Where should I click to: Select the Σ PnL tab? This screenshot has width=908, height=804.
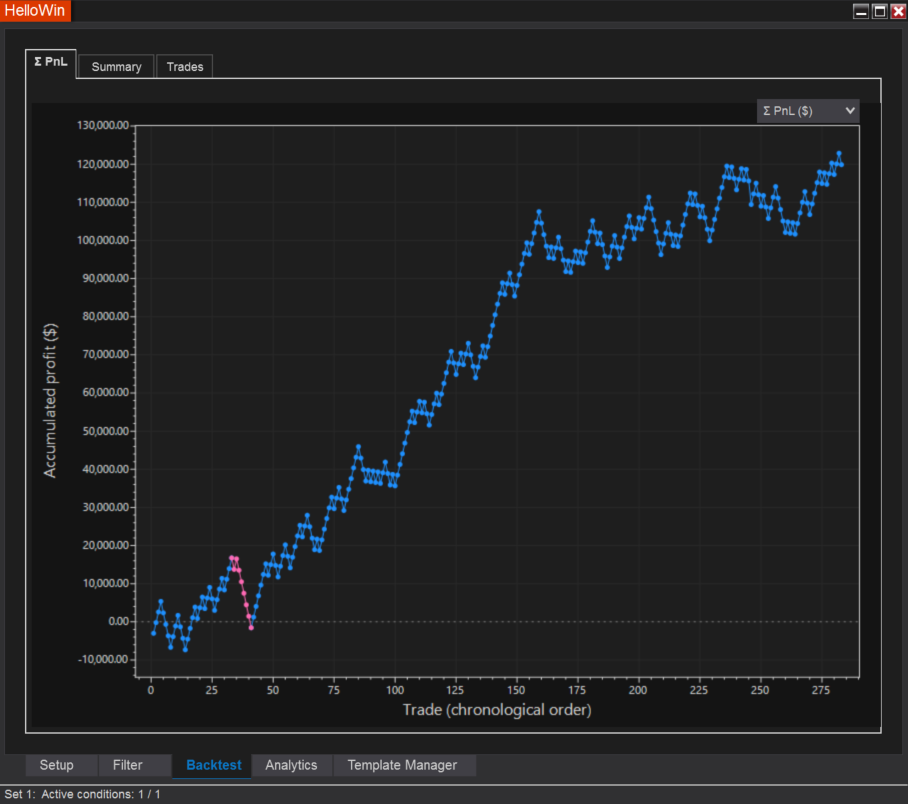50,61
